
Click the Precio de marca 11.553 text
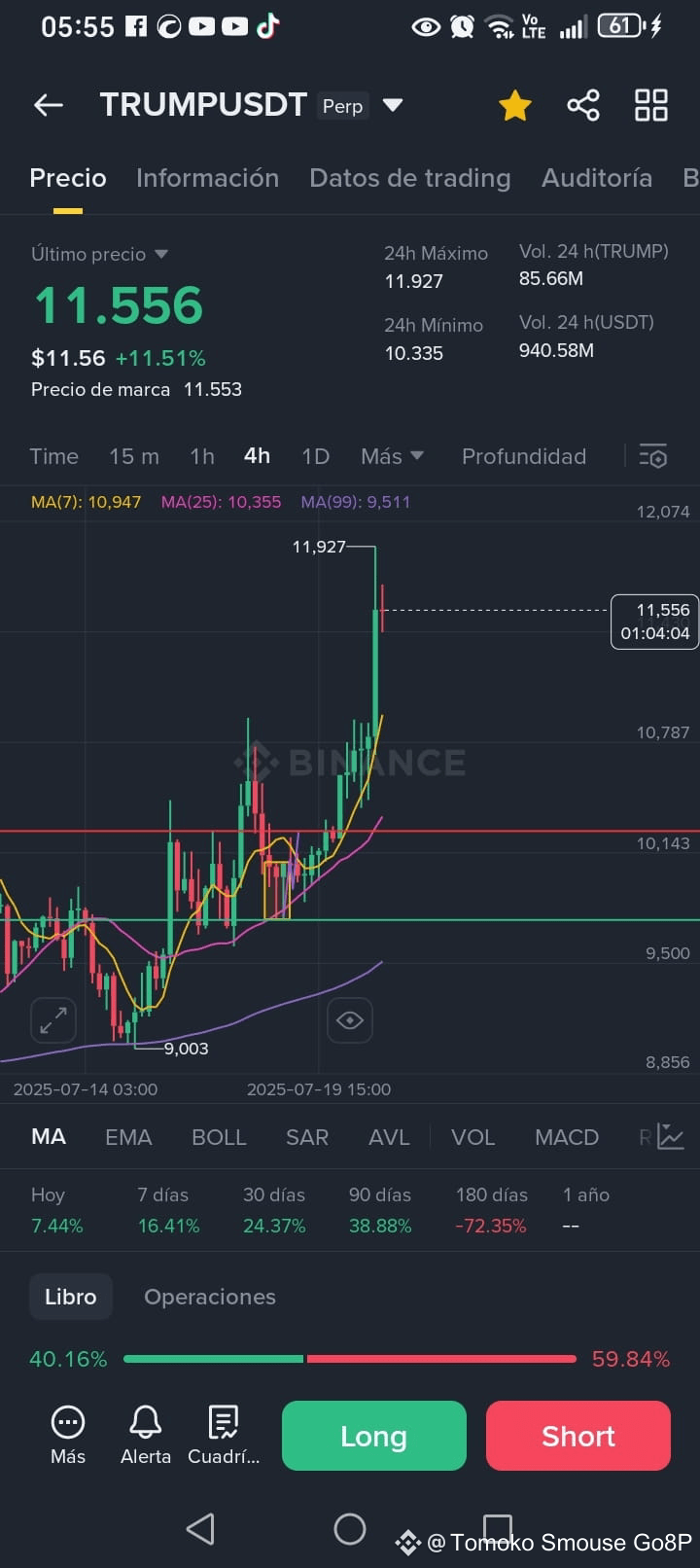click(x=136, y=389)
